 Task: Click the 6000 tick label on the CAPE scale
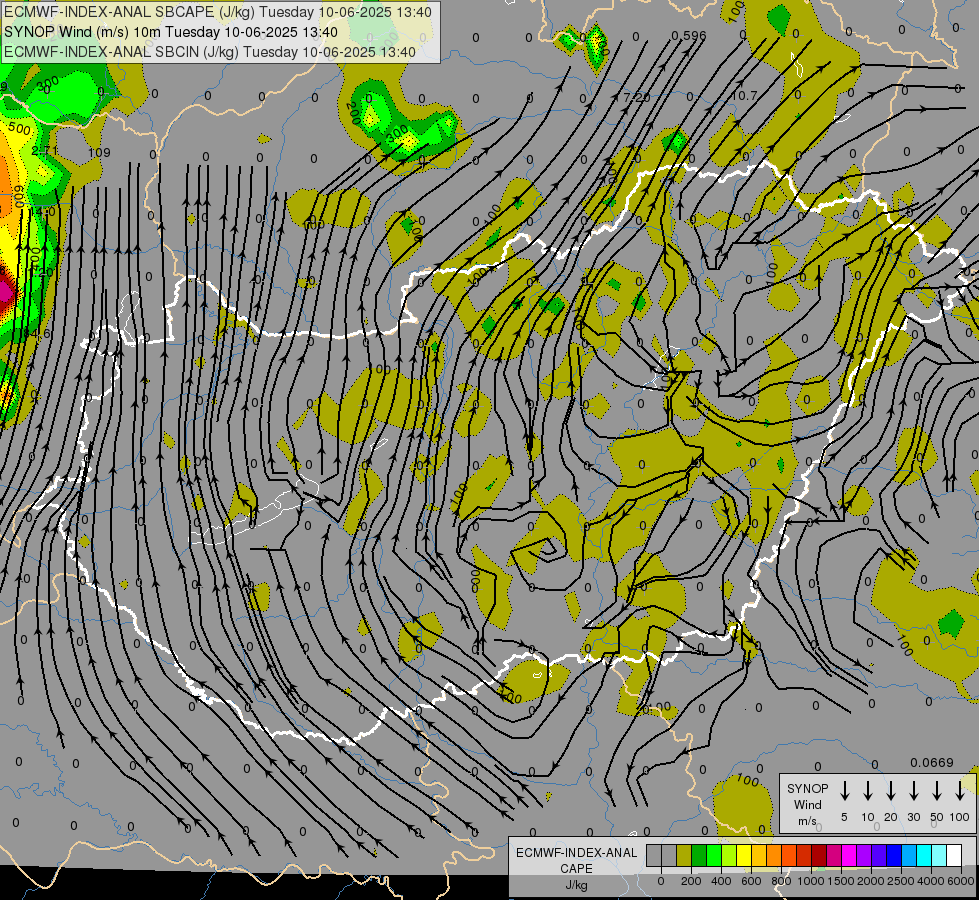(961, 881)
